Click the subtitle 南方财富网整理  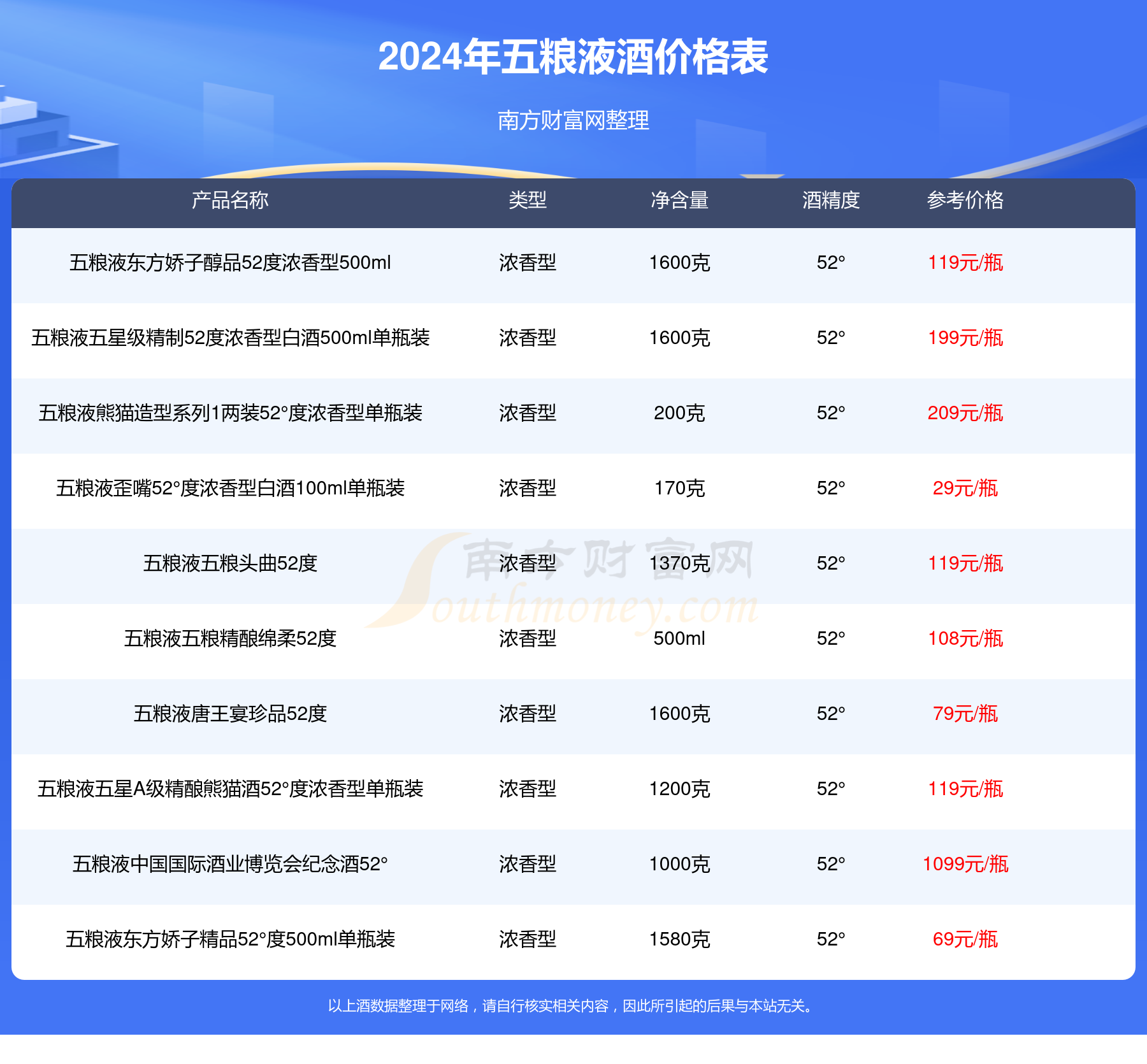[x=573, y=120]
